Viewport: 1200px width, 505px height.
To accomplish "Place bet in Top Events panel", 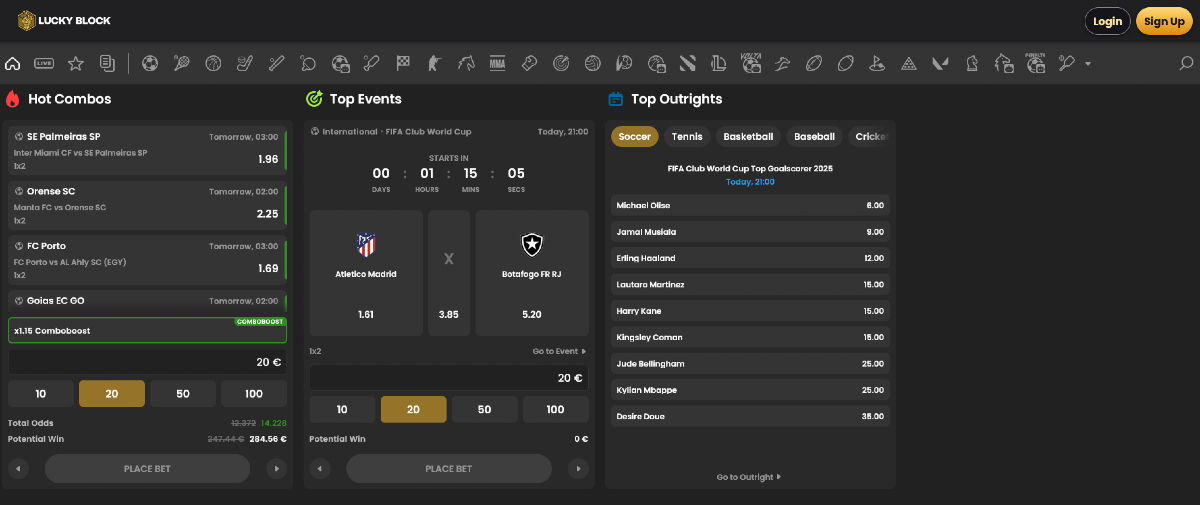I will [x=449, y=468].
